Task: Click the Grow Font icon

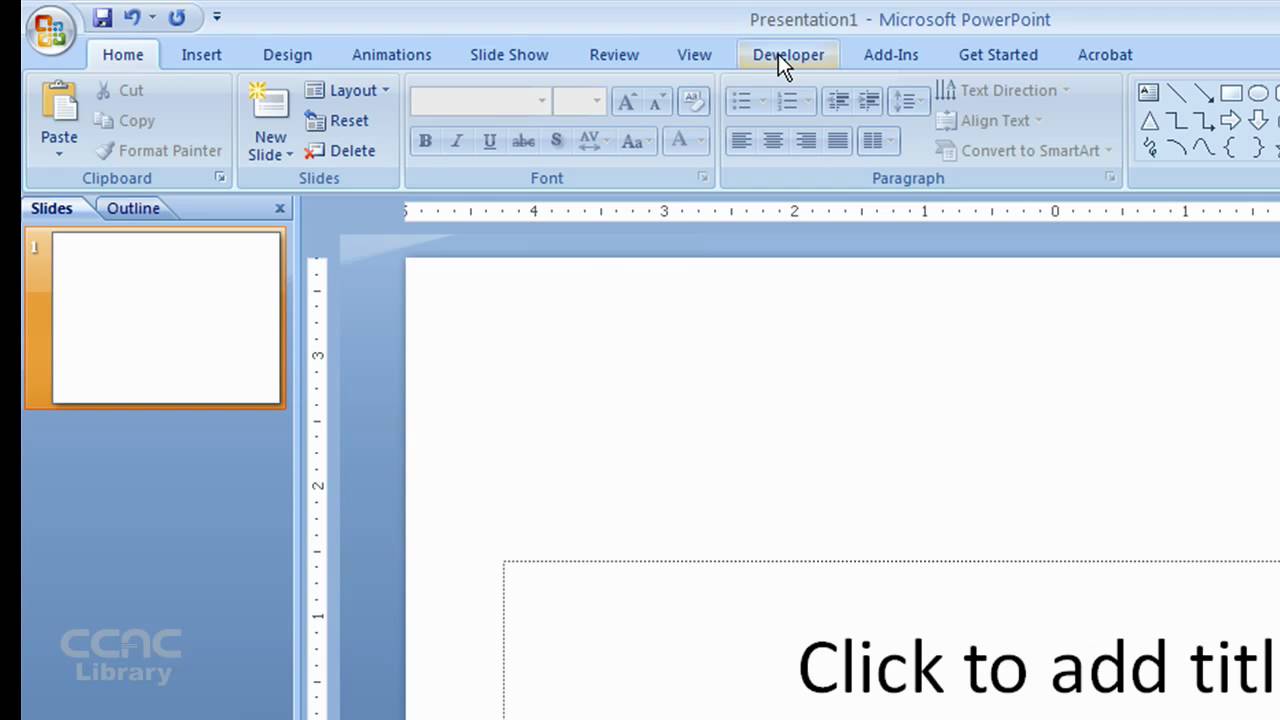Action: click(627, 101)
